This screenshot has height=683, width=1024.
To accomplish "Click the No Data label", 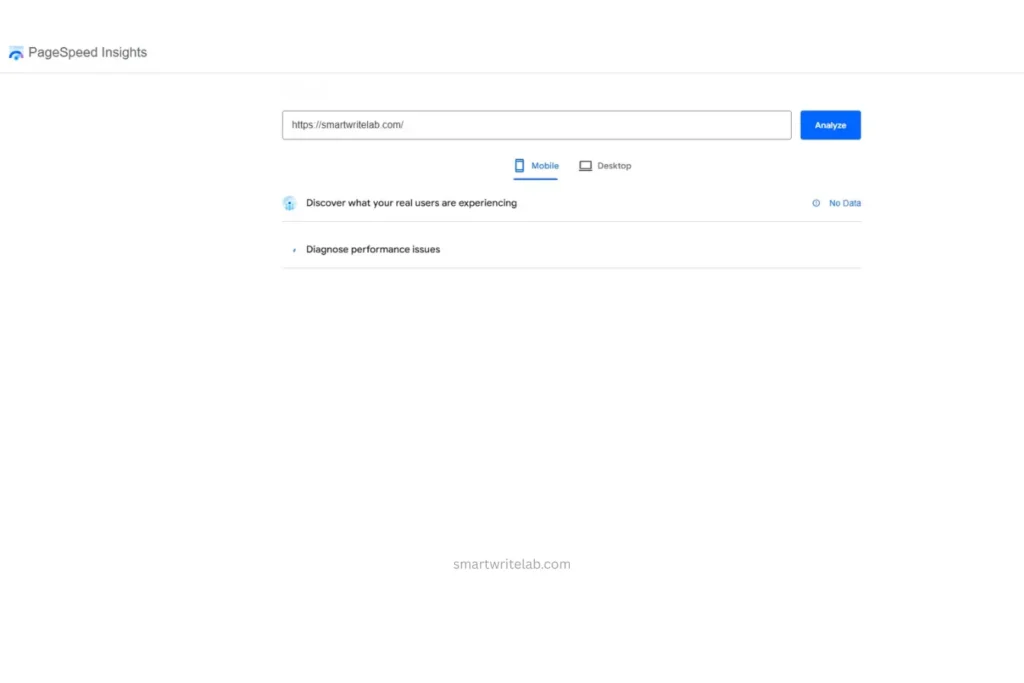I will click(x=844, y=203).
